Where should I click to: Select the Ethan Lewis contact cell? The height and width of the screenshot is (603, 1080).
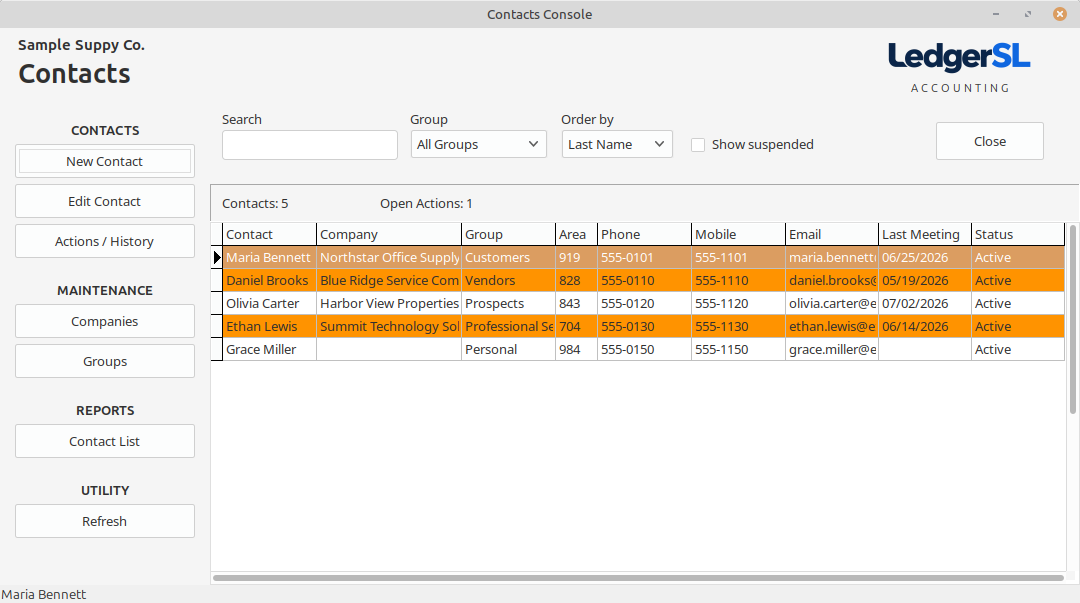(x=269, y=327)
